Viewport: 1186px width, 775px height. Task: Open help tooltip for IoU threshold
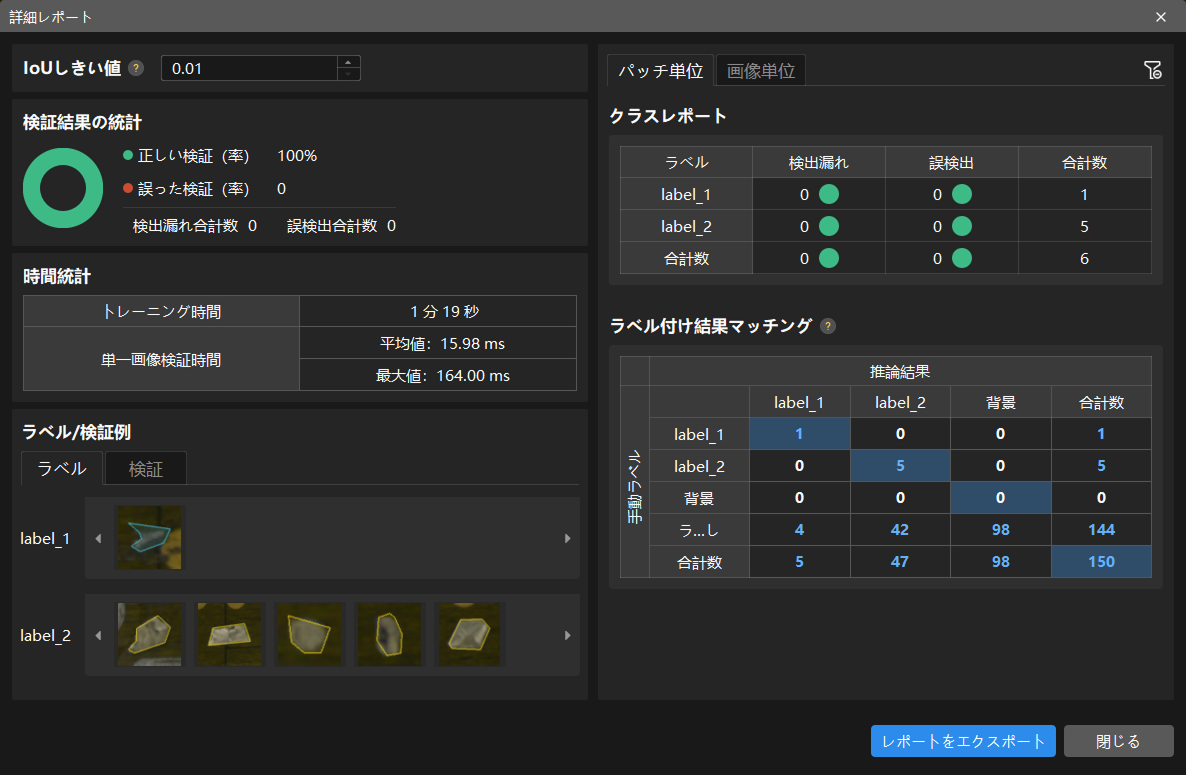136,68
